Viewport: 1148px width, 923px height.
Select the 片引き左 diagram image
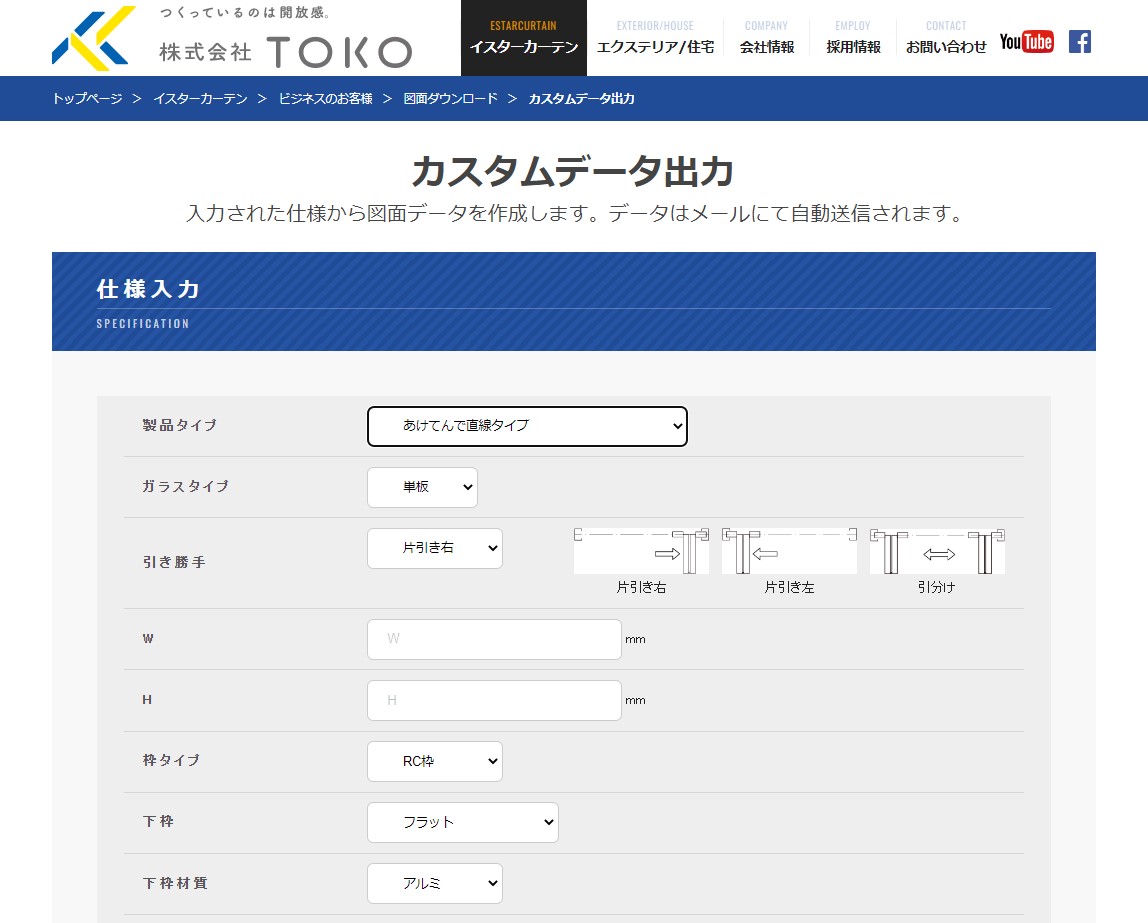tap(789, 550)
